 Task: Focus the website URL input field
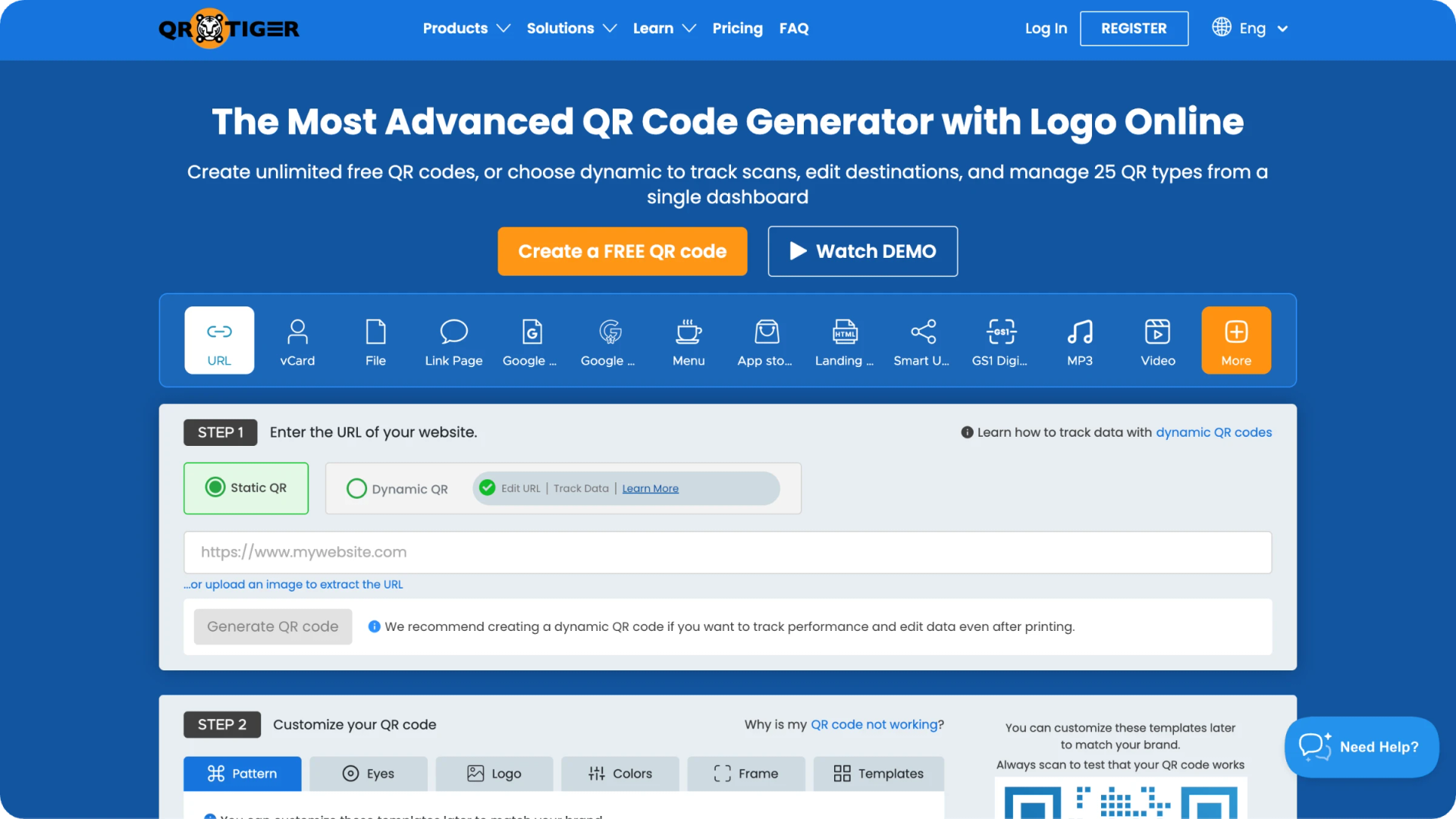click(x=728, y=552)
